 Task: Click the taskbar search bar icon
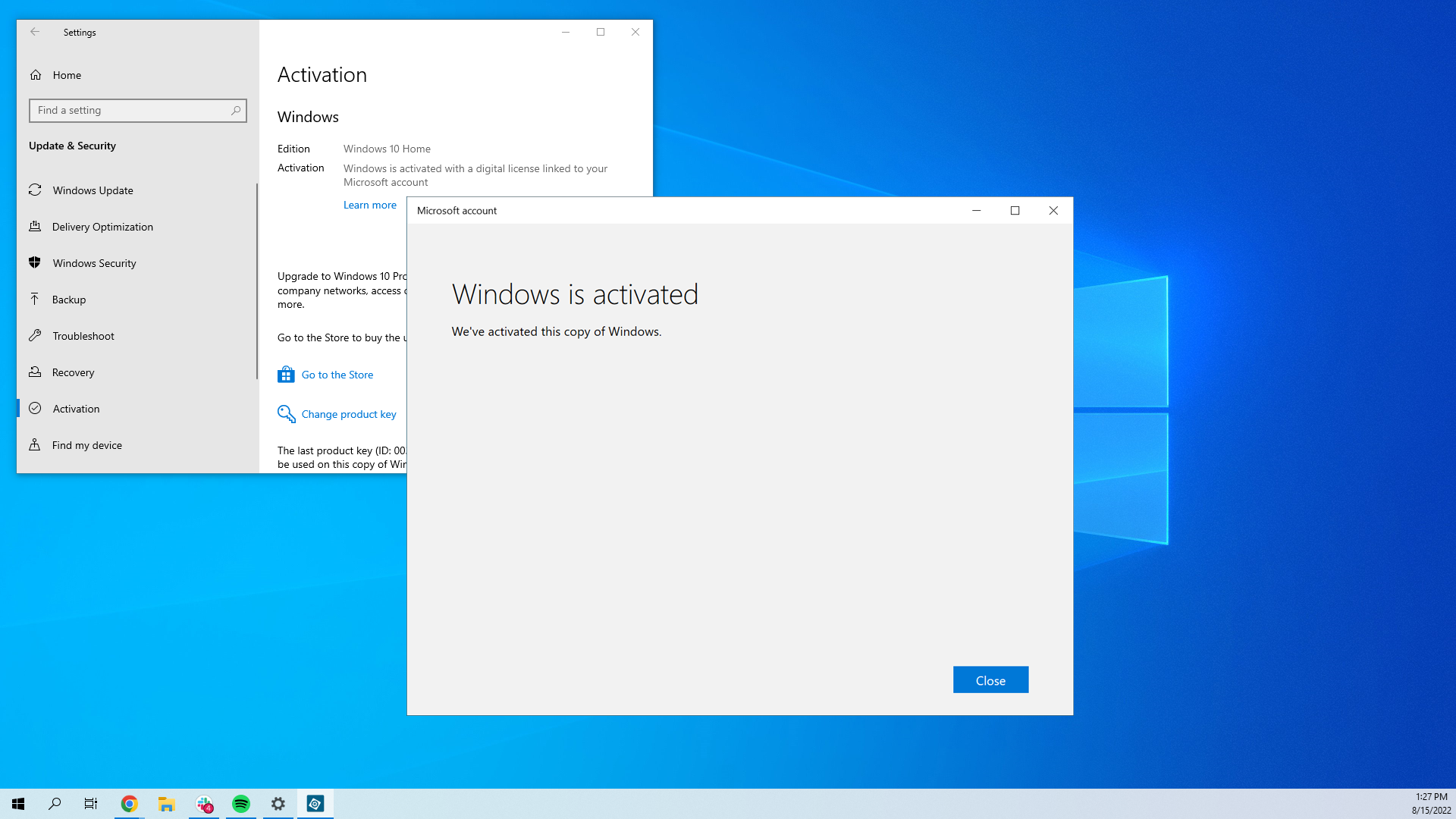tap(55, 803)
